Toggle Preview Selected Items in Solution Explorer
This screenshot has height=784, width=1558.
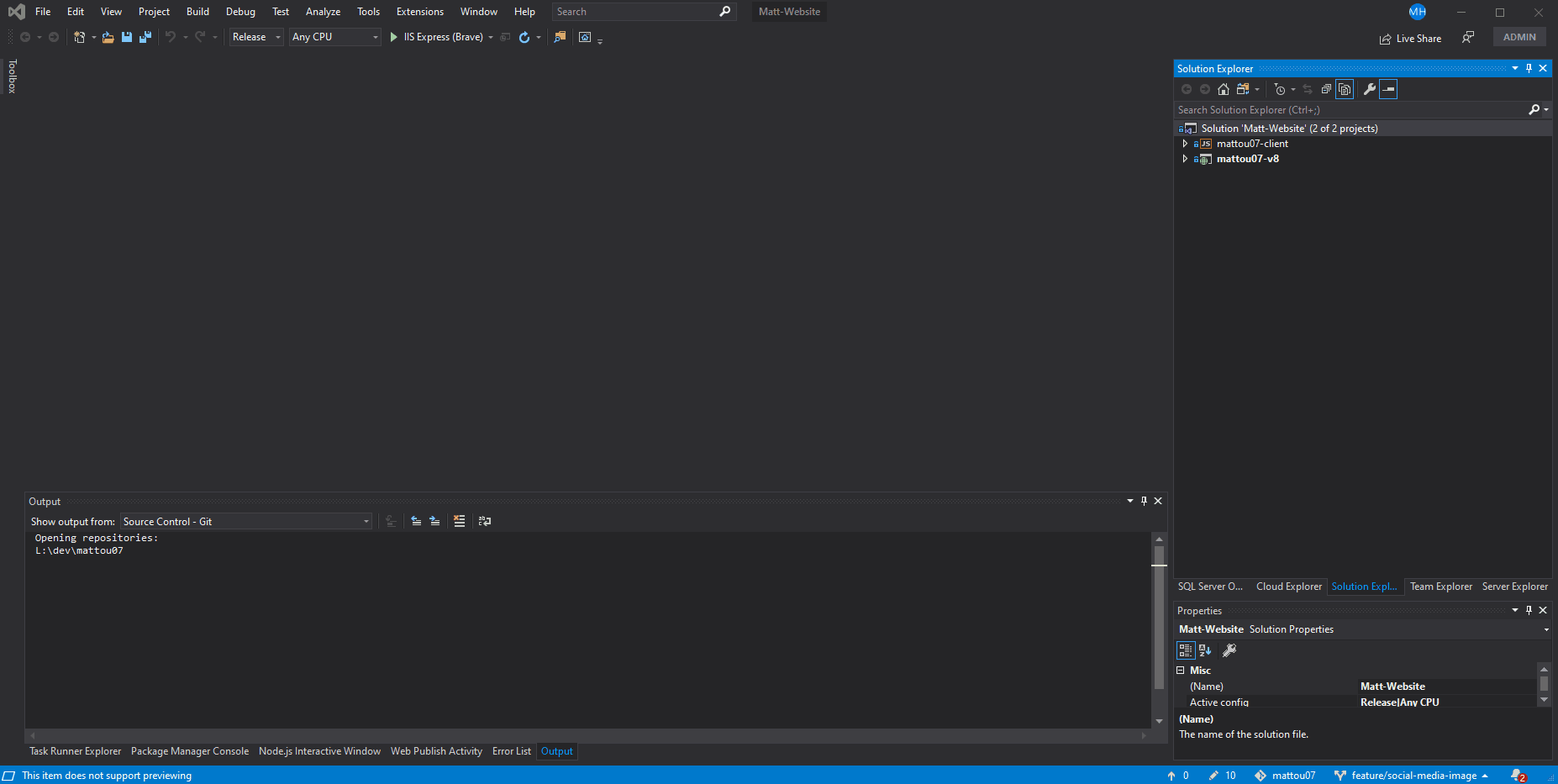pos(1388,89)
